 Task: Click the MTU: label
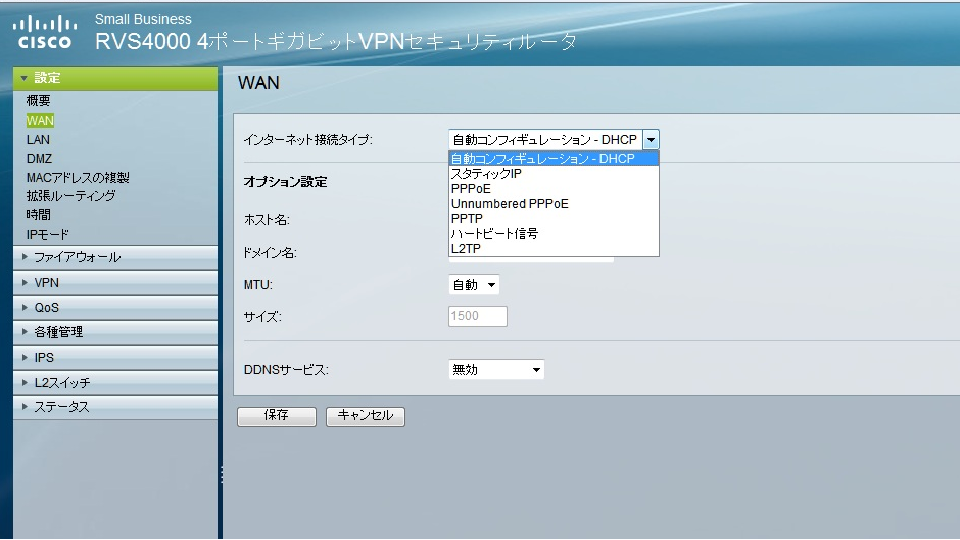[x=258, y=285]
